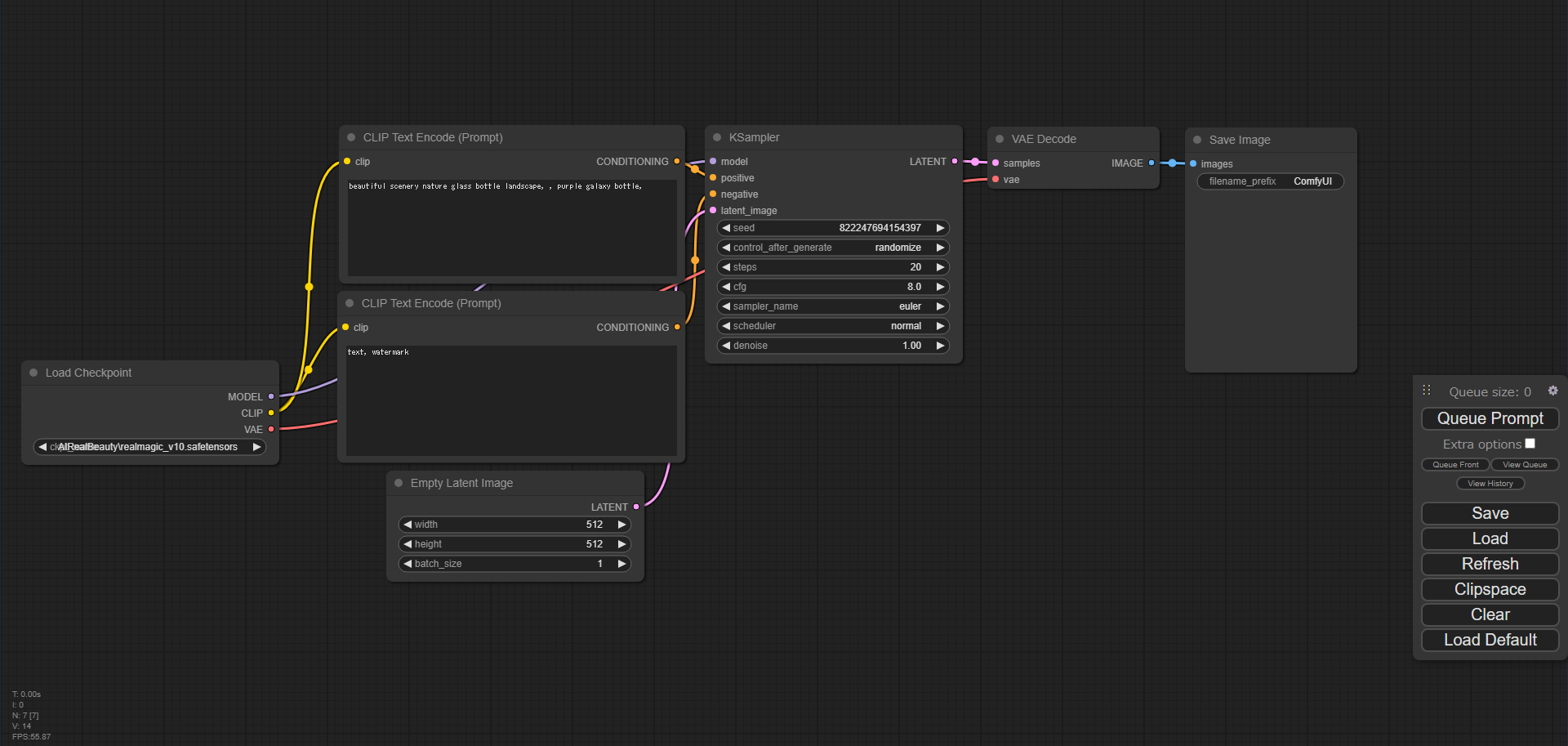The width and height of the screenshot is (1568, 746).
Task: Open the control_after_generate dropdown showing randomize
Action: 833,248
